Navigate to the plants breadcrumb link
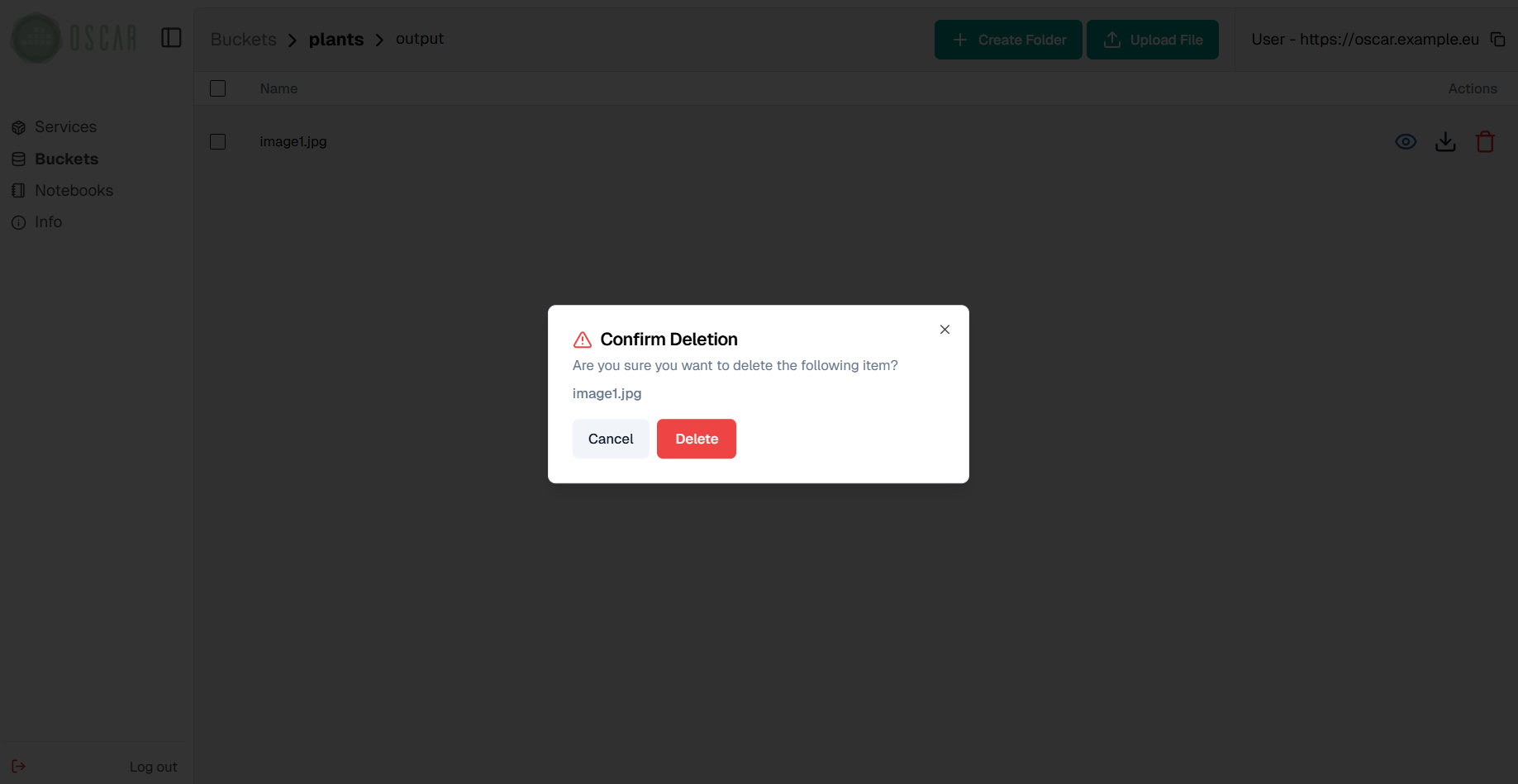The image size is (1518, 784). pos(335,40)
